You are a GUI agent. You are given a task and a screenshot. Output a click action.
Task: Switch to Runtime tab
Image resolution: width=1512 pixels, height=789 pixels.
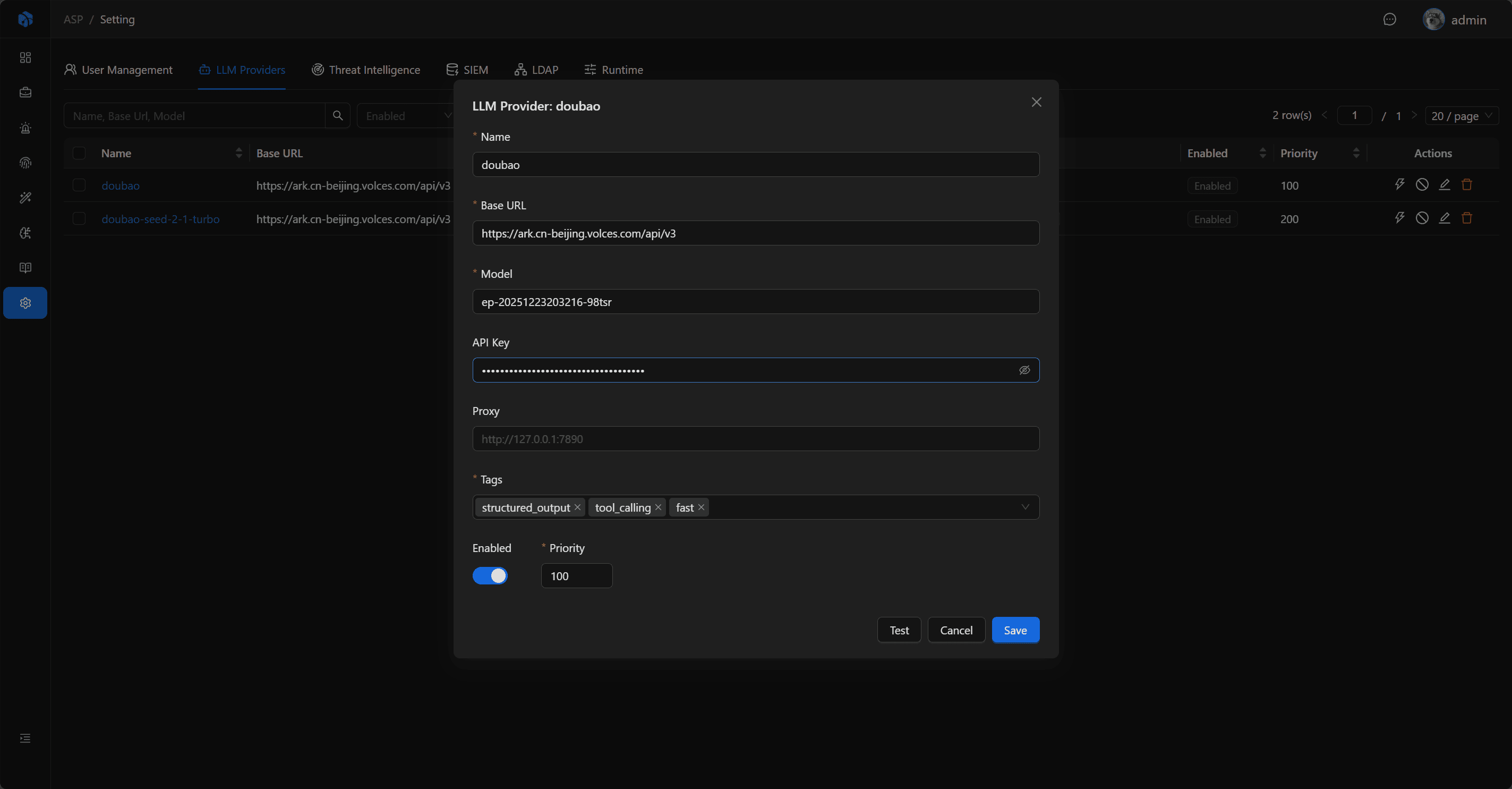click(614, 70)
